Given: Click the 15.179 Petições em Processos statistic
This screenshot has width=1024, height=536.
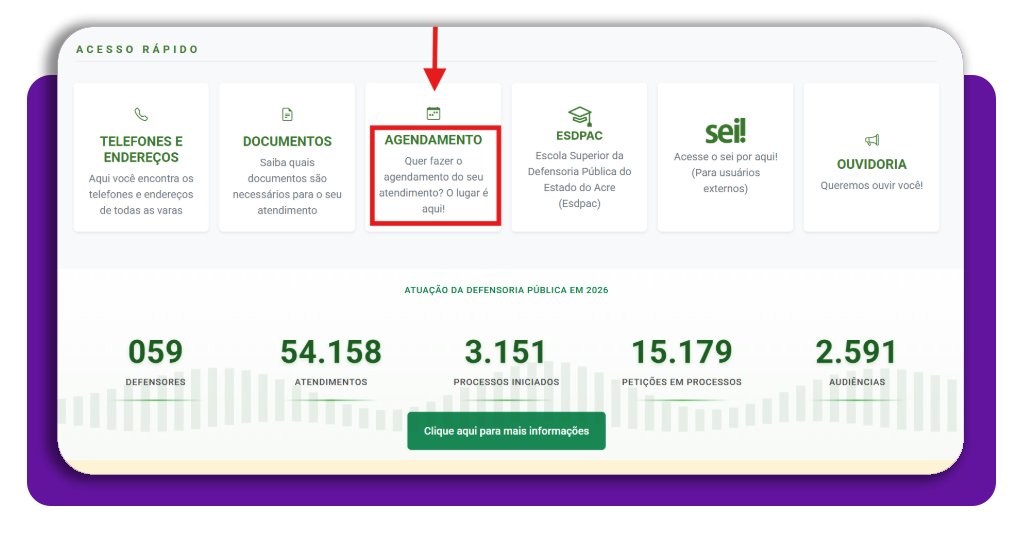Looking at the screenshot, I should pyautogui.click(x=681, y=352).
